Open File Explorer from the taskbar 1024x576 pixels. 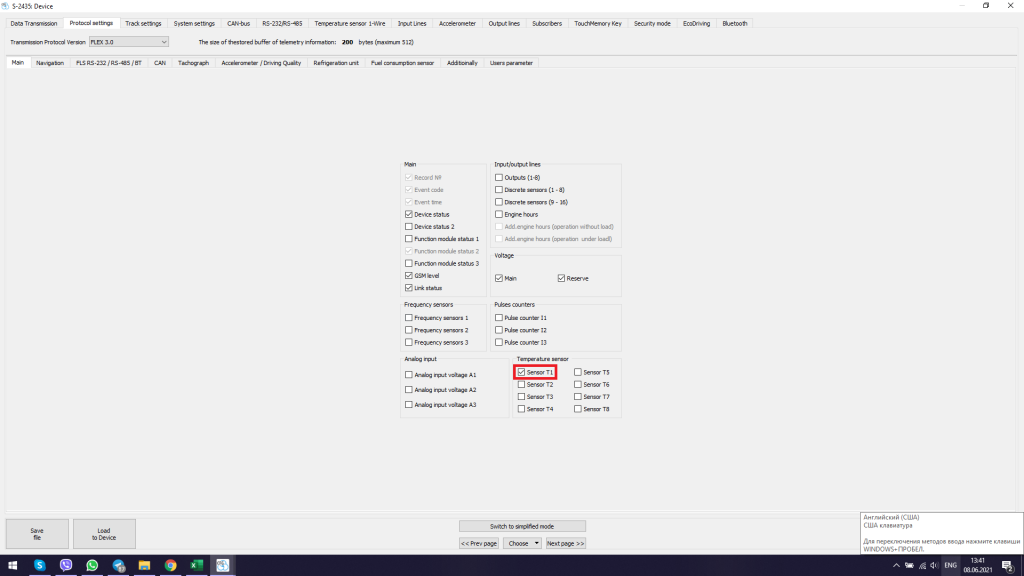[144, 565]
